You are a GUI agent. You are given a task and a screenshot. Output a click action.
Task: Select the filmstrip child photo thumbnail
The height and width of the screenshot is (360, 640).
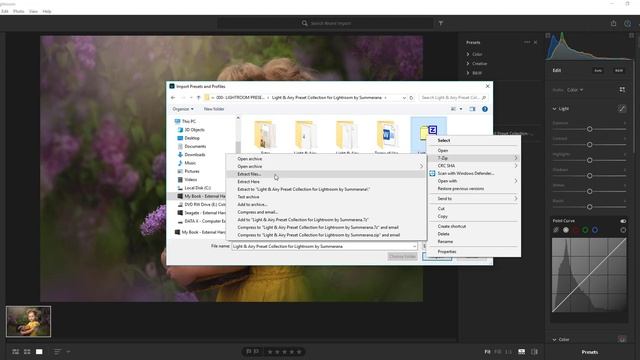click(29, 322)
